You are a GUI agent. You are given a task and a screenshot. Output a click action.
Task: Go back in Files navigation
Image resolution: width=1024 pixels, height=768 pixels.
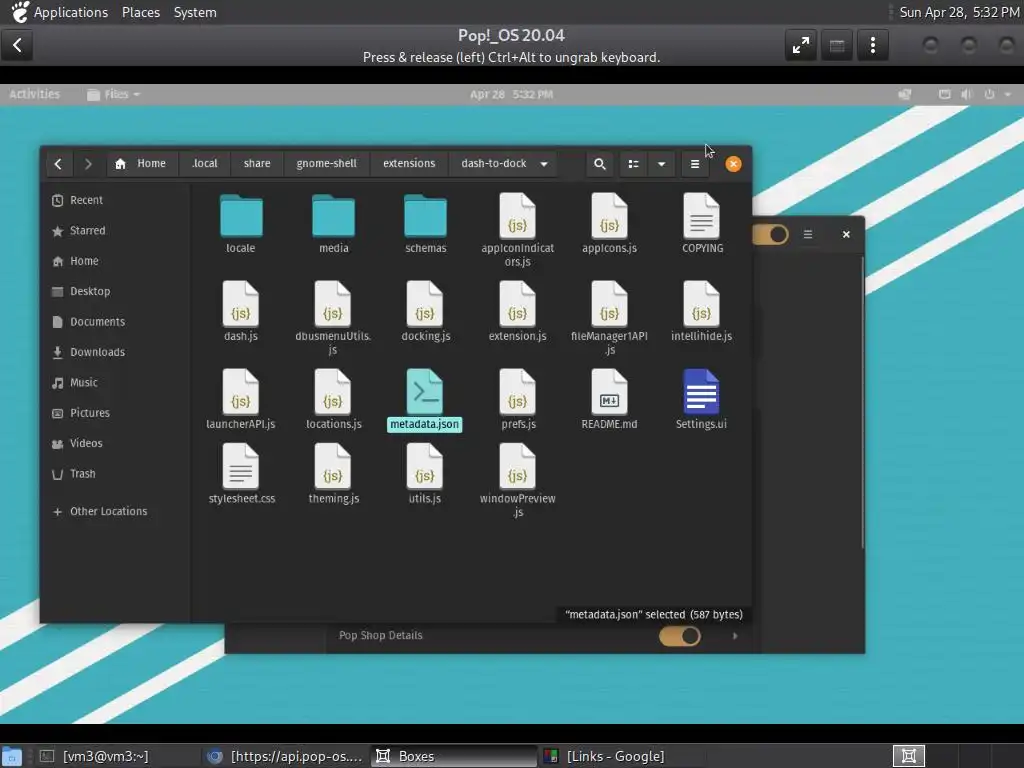58,164
